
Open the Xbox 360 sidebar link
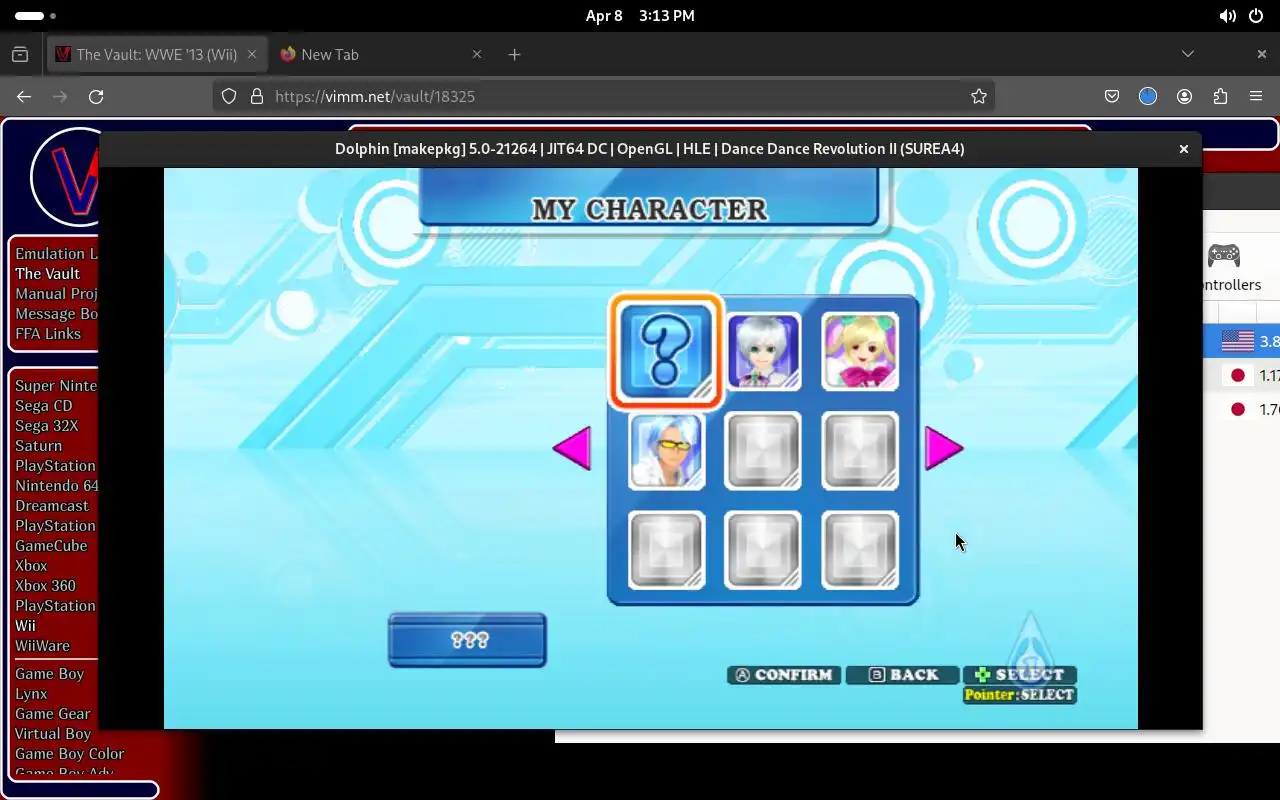click(x=45, y=585)
